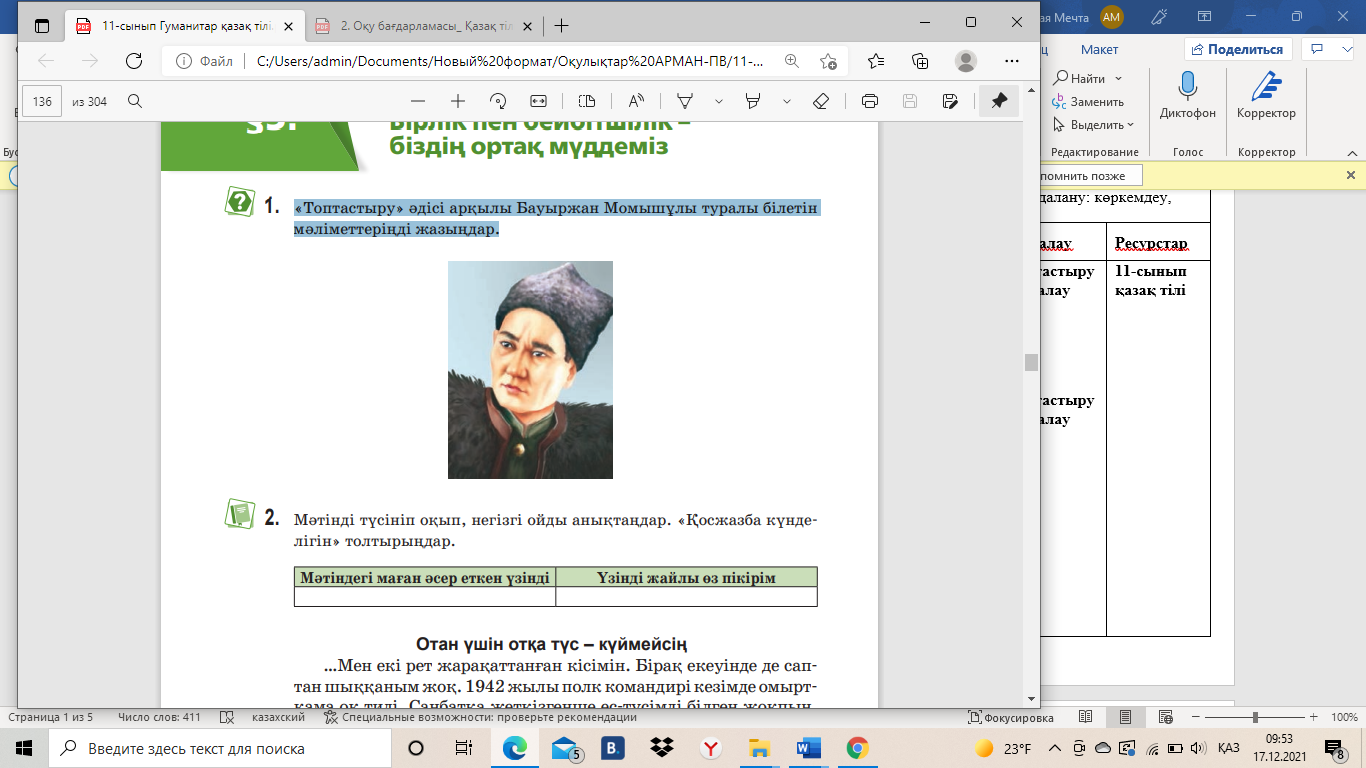Open the Draw tool options dropdown
This screenshot has width=1366, height=768.
[718, 101]
